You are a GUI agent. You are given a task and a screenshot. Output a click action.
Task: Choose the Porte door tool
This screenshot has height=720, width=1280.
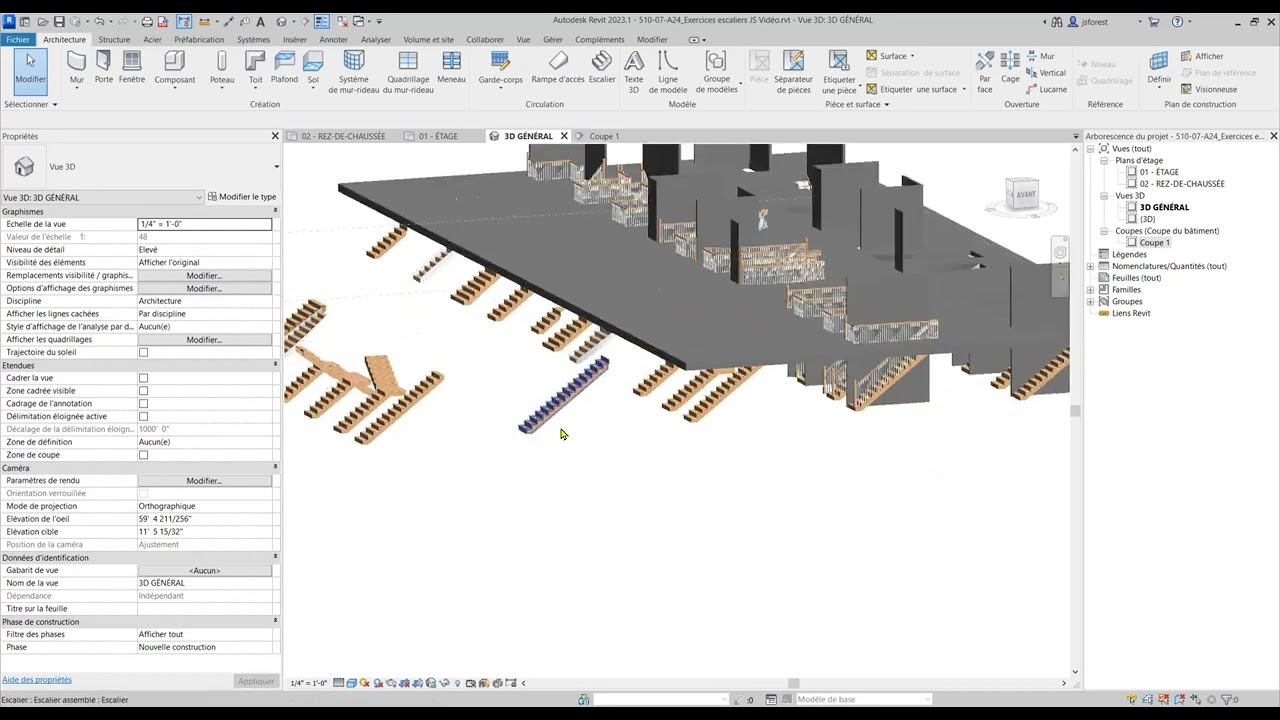(103, 67)
